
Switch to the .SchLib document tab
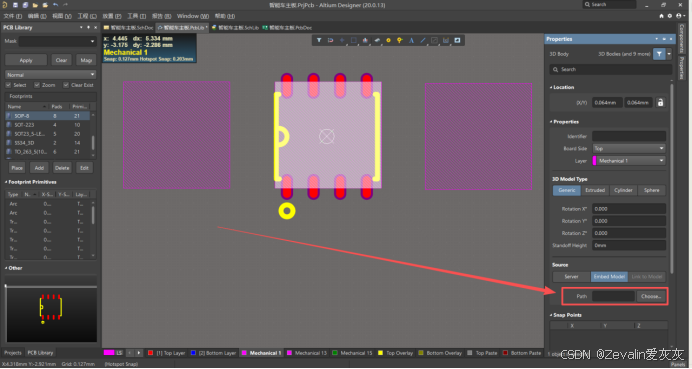tap(235, 27)
